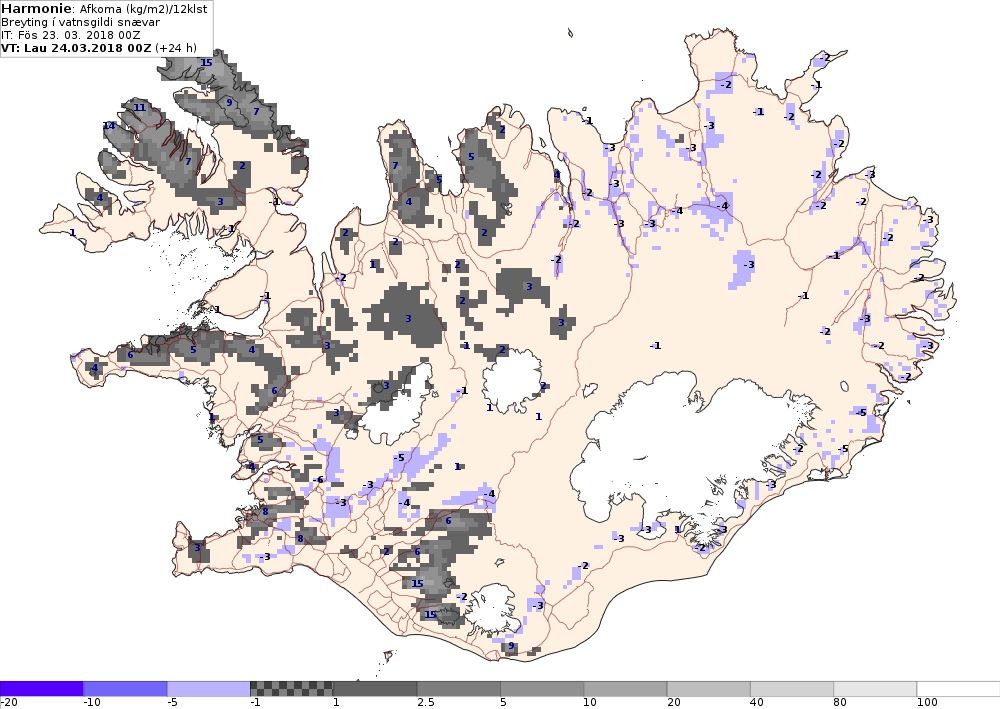1000x709 pixels.
Task: Select the 80 to 100 legend swatch
Action: tap(875, 689)
